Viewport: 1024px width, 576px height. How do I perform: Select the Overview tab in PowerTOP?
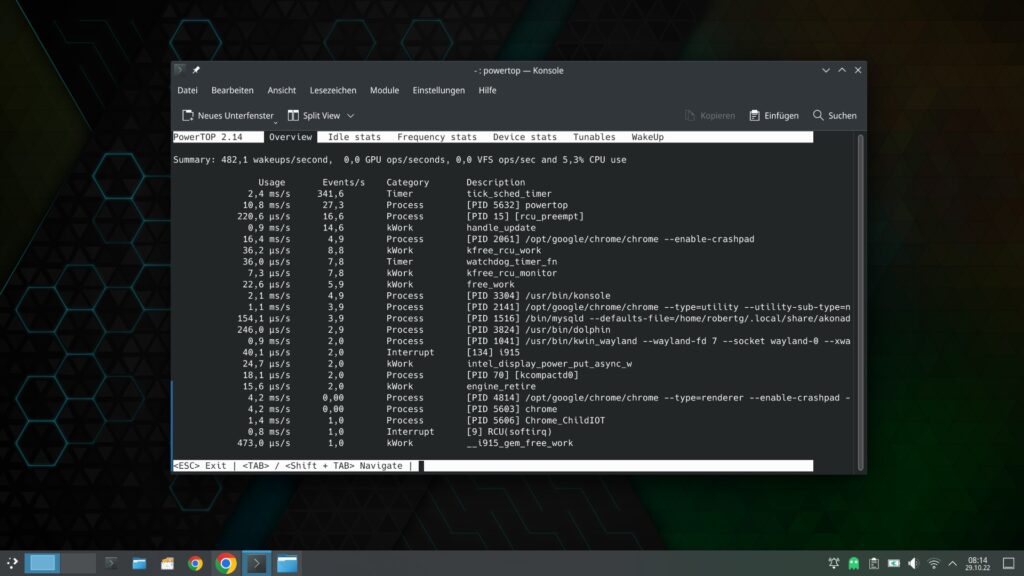(291, 137)
